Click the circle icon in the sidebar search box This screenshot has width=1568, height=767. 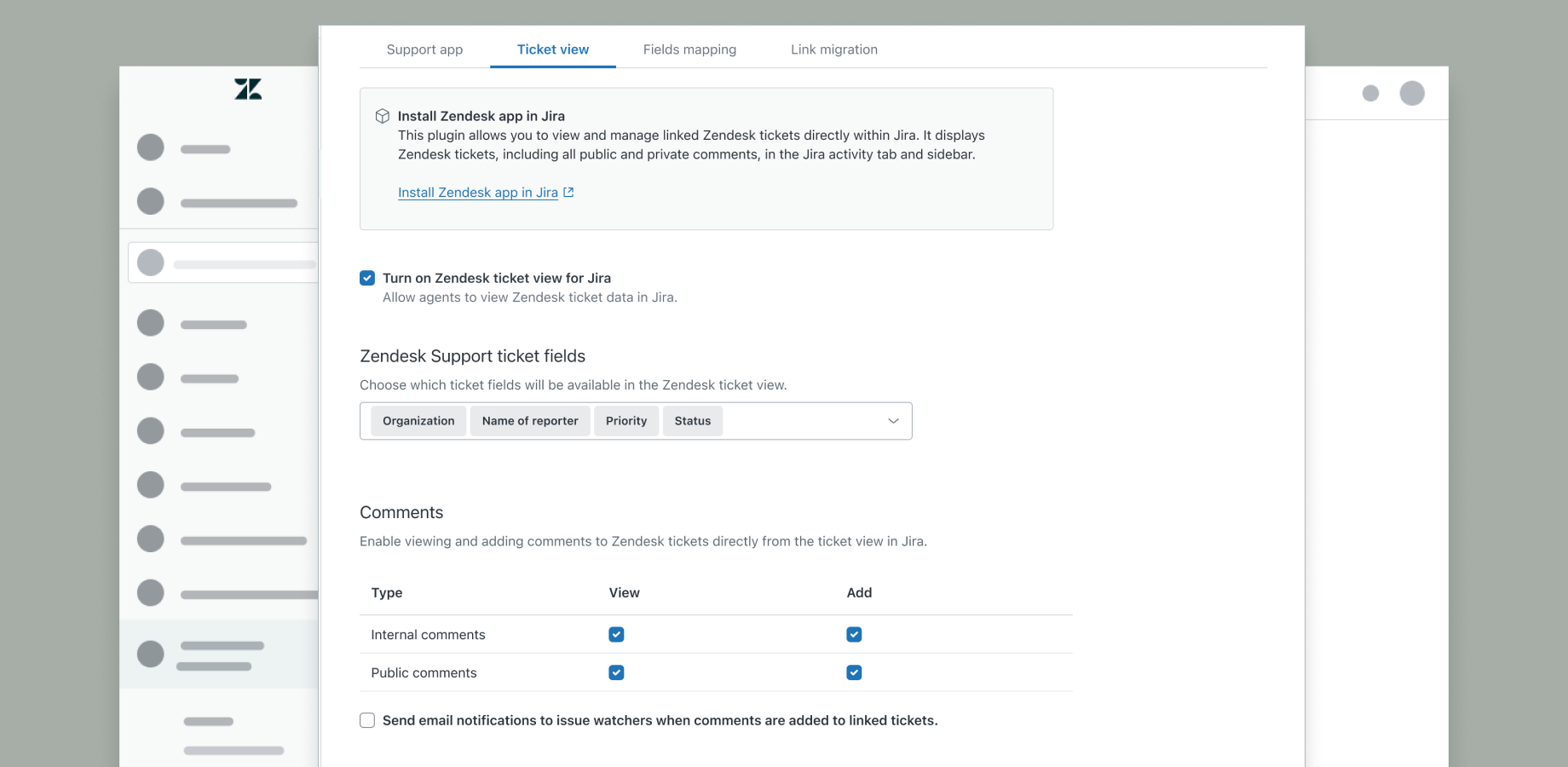pyautogui.click(x=151, y=262)
